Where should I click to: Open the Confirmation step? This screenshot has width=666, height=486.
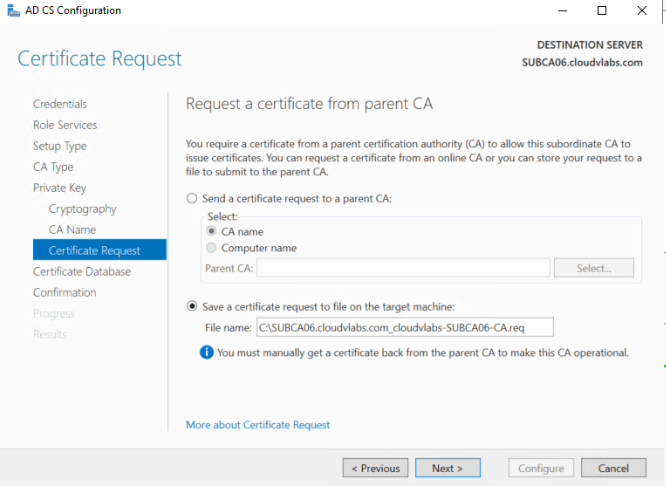click(65, 293)
